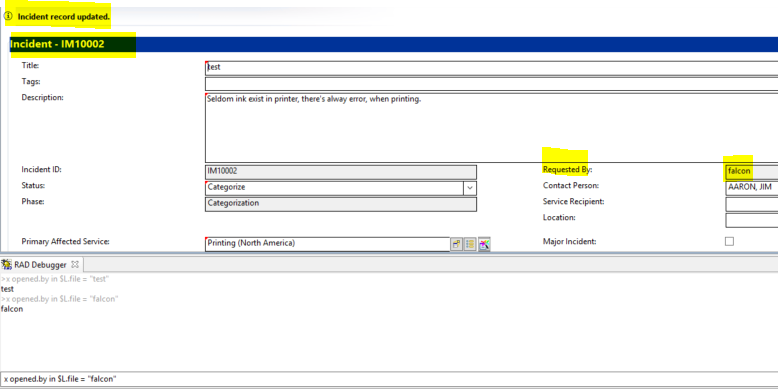Click the Service Recipient field
Viewport: 778px width, 389px height.
(x=752, y=204)
